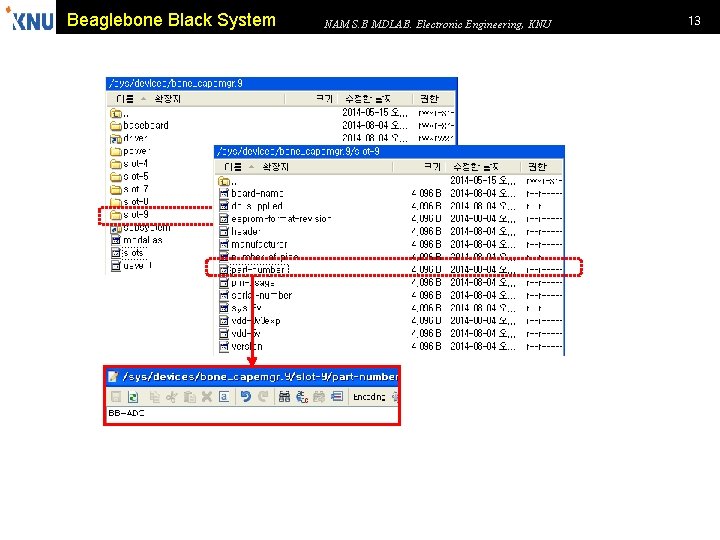Click the editor text area containing BB-ADC
Screen dimensions: 720x540
[253, 413]
